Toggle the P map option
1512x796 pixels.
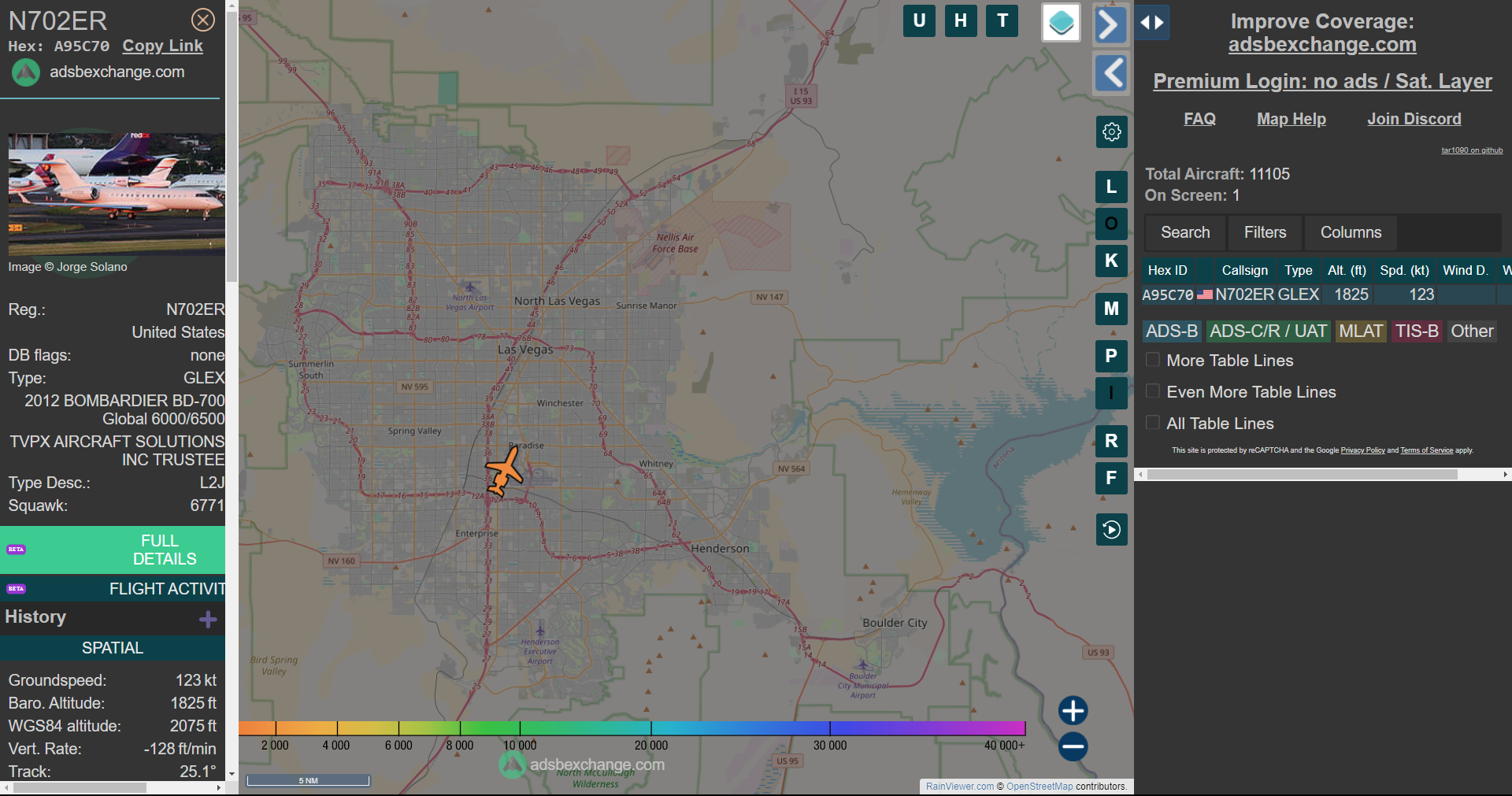tap(1111, 356)
